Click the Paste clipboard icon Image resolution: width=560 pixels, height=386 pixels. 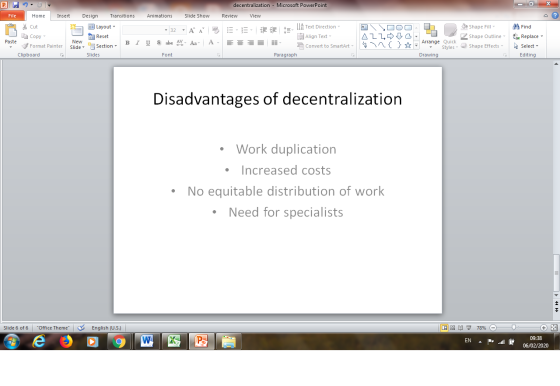pyautogui.click(x=10, y=31)
